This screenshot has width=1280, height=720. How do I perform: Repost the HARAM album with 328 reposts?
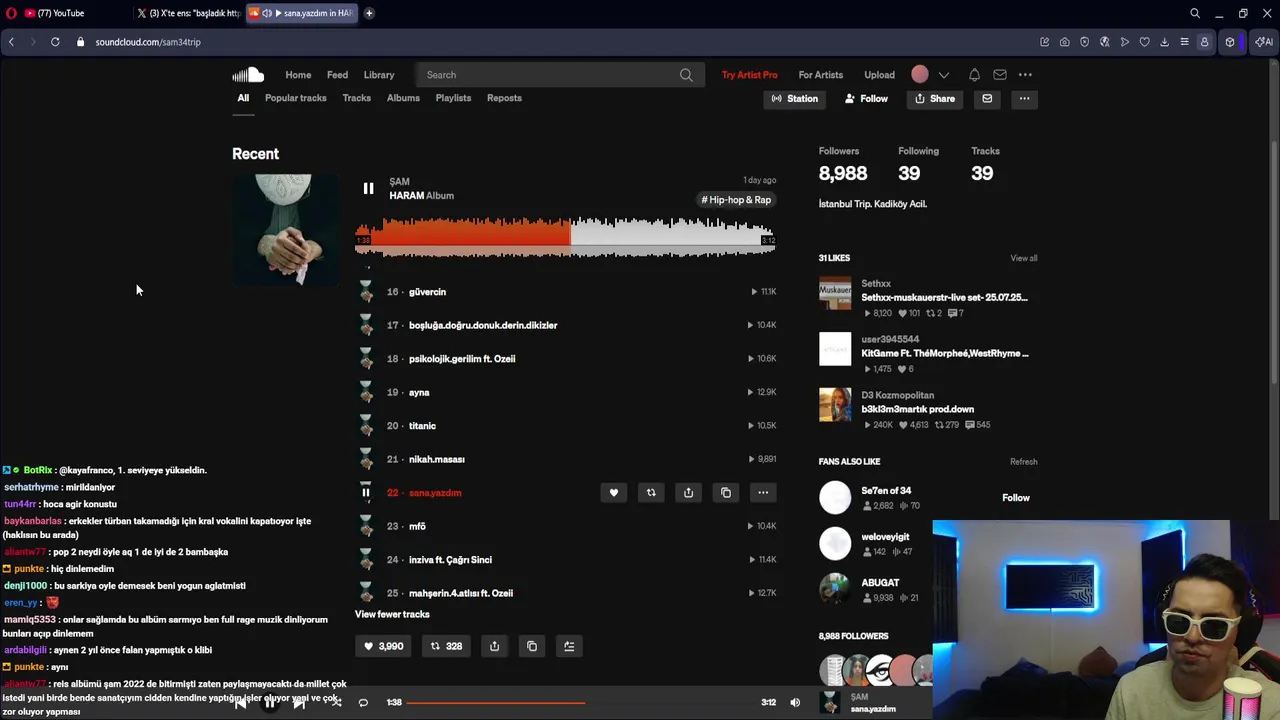click(x=446, y=646)
